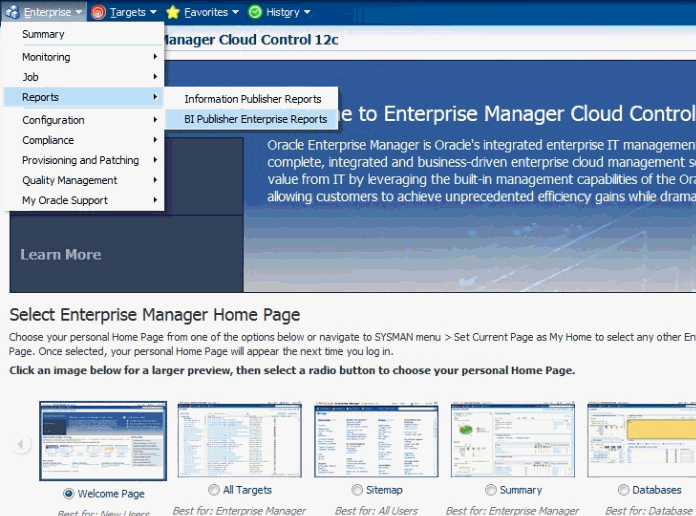Click the Favorites star icon
Viewport: 696px width, 516px height.
[173, 12]
